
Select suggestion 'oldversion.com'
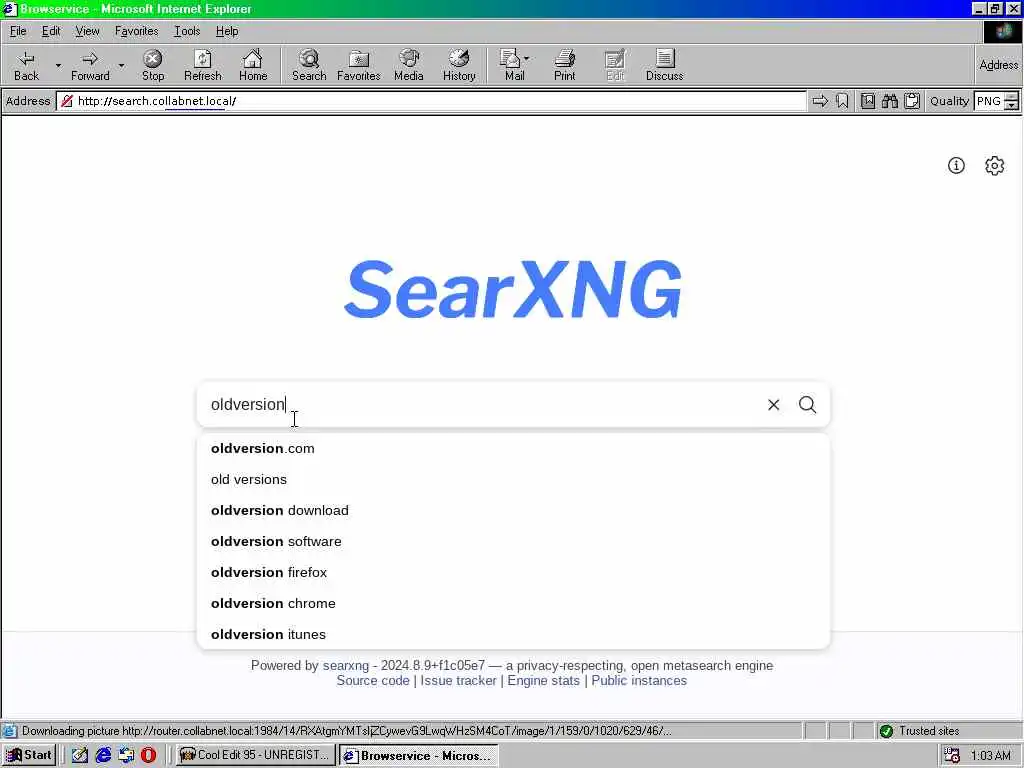(x=513, y=449)
